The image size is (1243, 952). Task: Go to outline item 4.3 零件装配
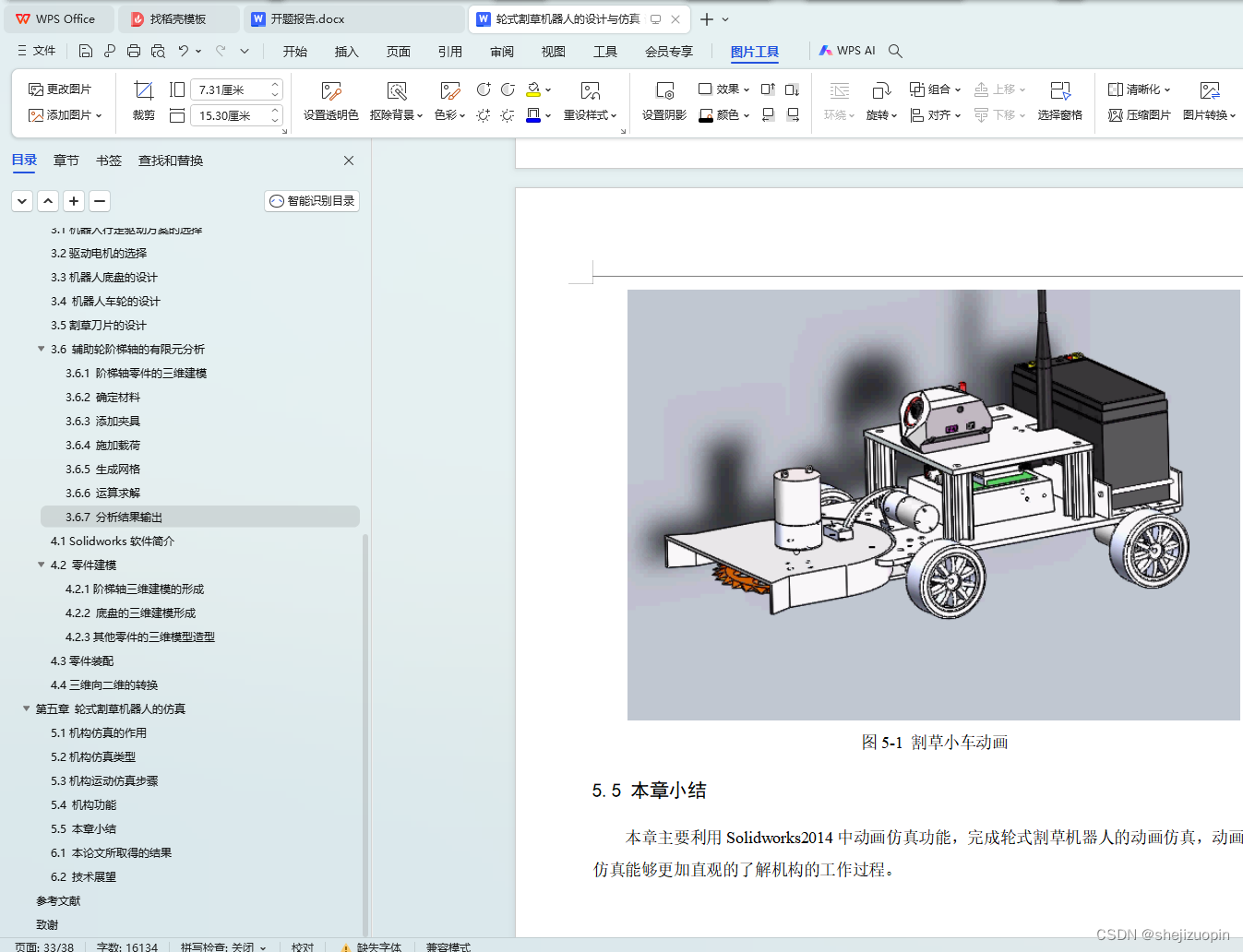(x=82, y=660)
